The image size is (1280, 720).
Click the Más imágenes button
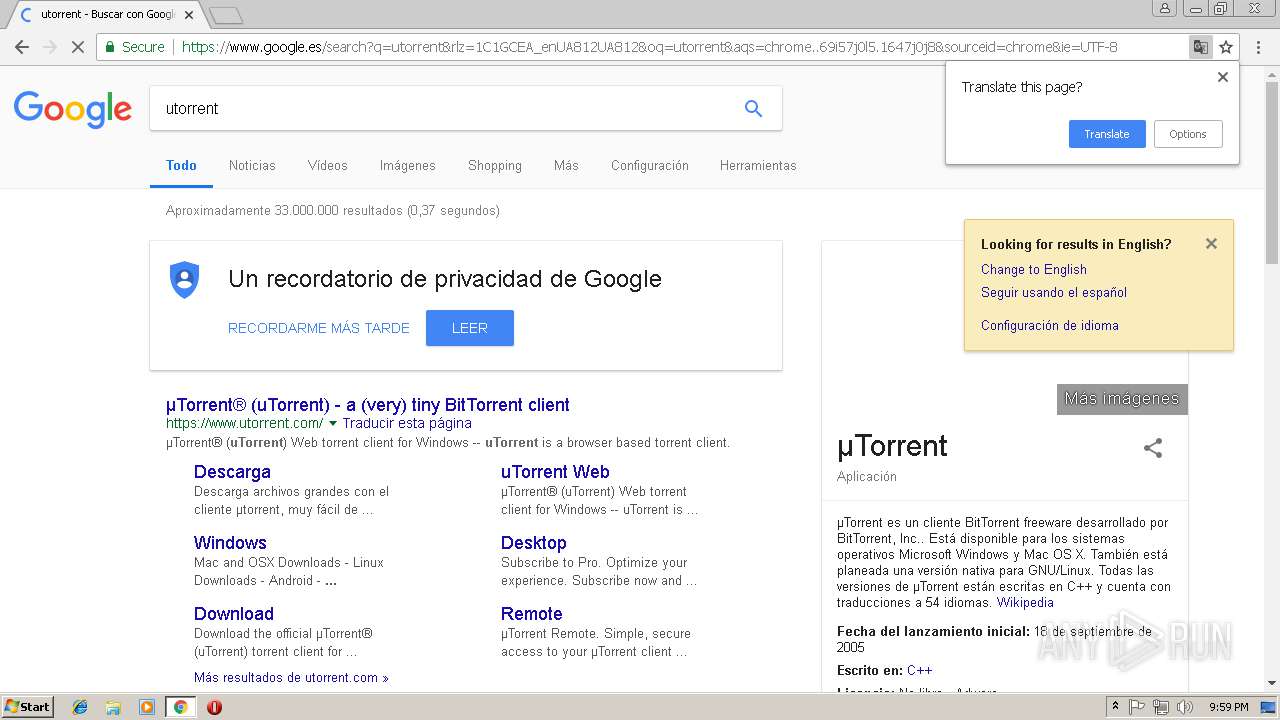[1122, 399]
